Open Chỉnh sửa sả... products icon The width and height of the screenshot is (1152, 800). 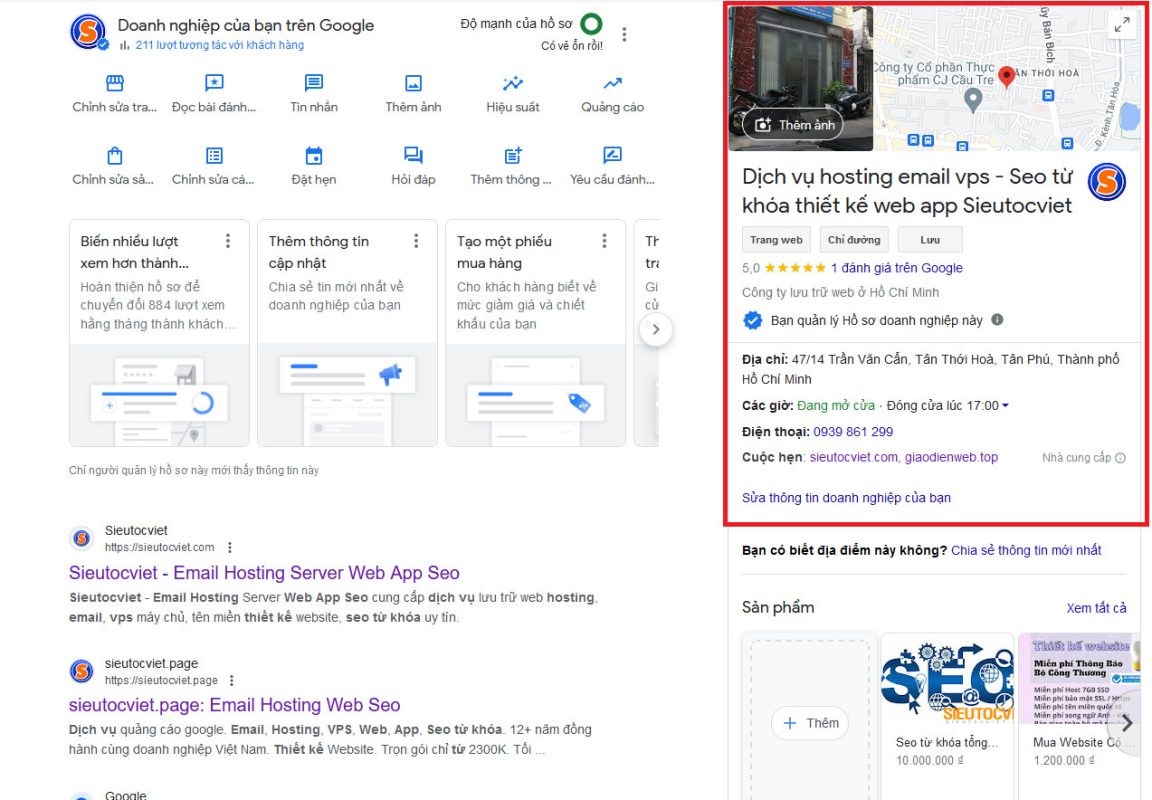tap(115, 156)
